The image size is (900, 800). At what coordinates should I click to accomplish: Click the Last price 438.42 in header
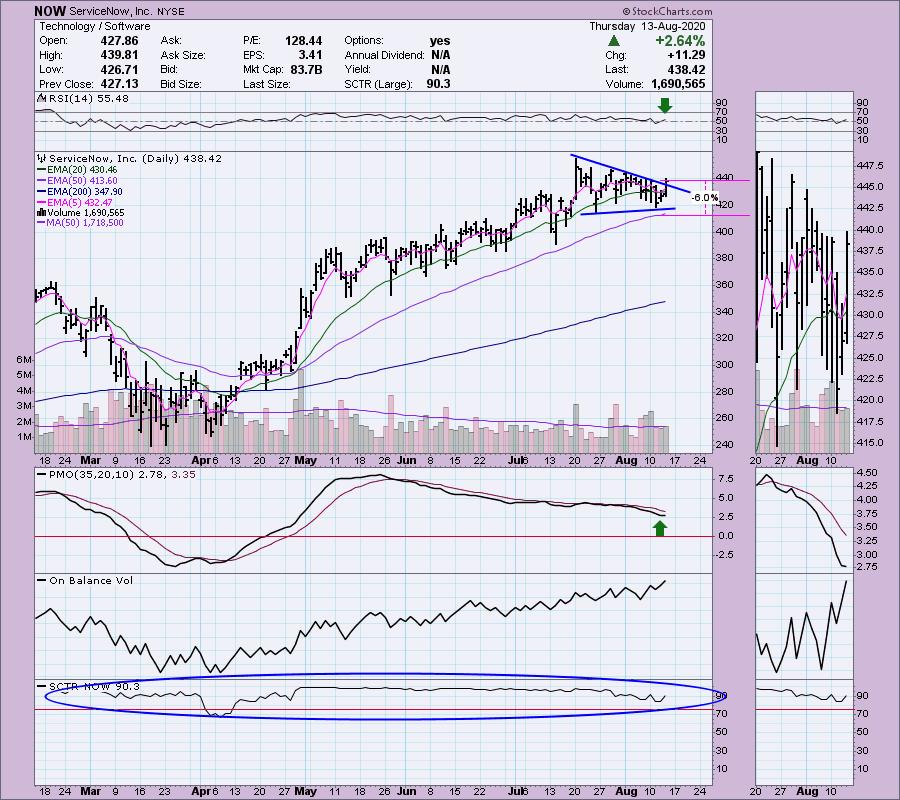pyautogui.click(x=686, y=69)
